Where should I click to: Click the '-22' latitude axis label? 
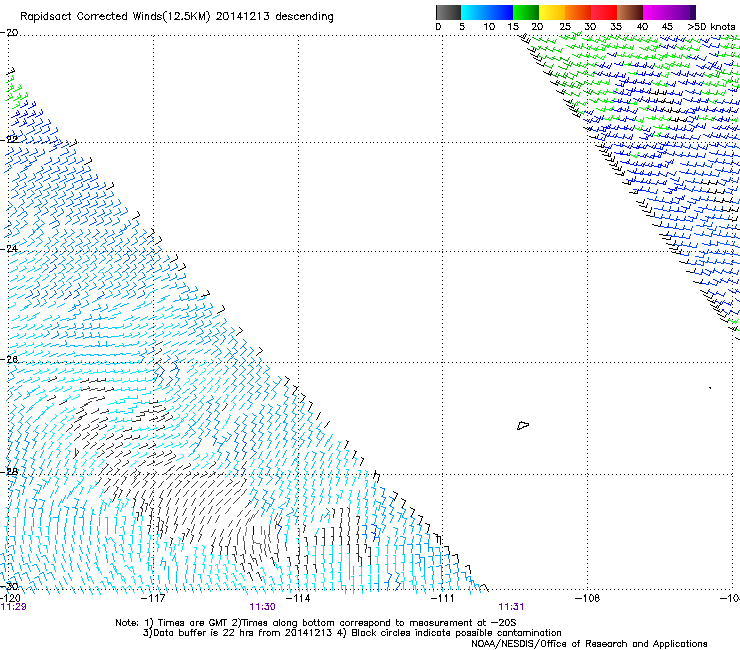pyautogui.click(x=9, y=139)
